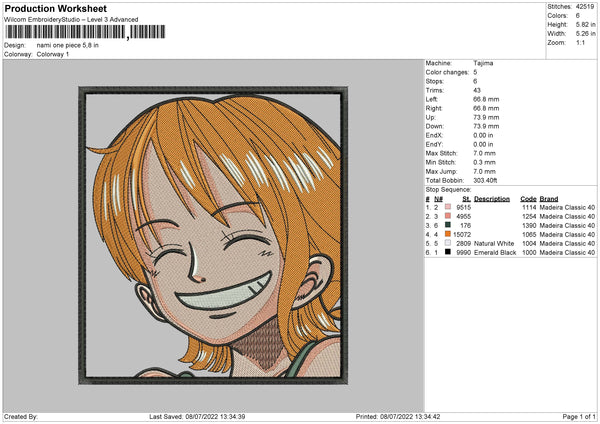Select the Natural White color swatch
The image size is (600, 424).
448,243
